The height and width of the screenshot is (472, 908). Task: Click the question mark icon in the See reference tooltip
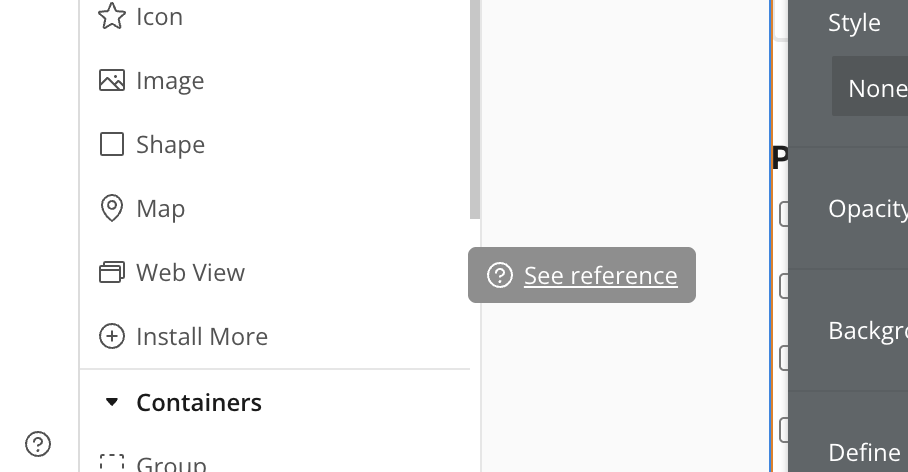pos(500,275)
